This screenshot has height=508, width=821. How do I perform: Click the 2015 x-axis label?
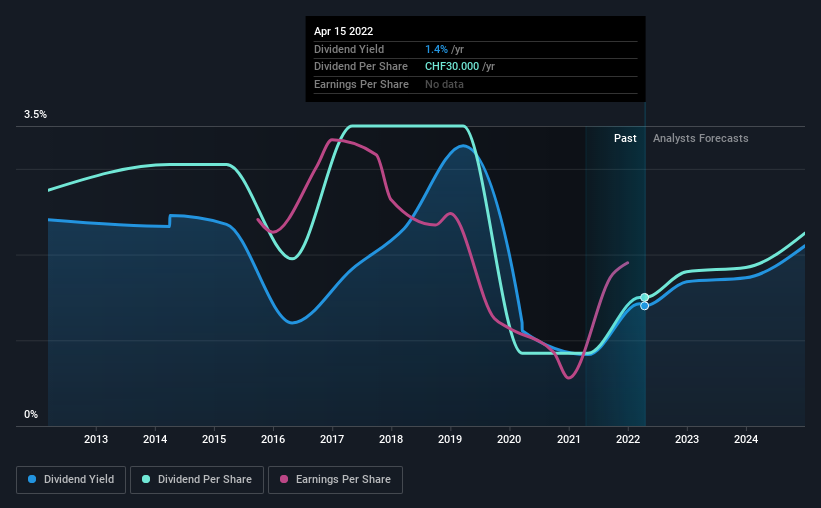pyautogui.click(x=214, y=439)
